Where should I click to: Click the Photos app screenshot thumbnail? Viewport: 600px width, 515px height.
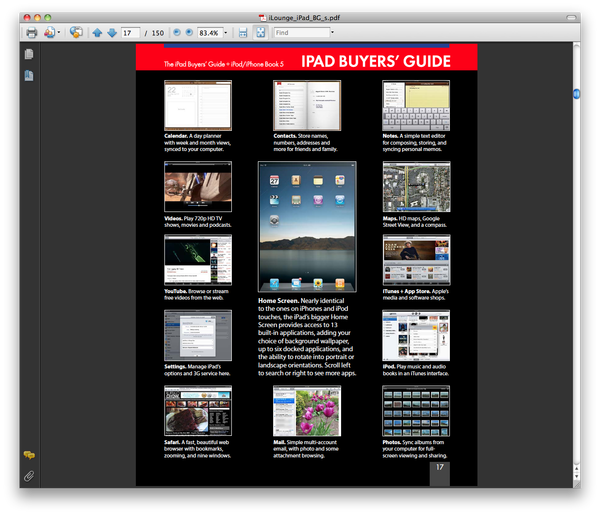[416, 411]
